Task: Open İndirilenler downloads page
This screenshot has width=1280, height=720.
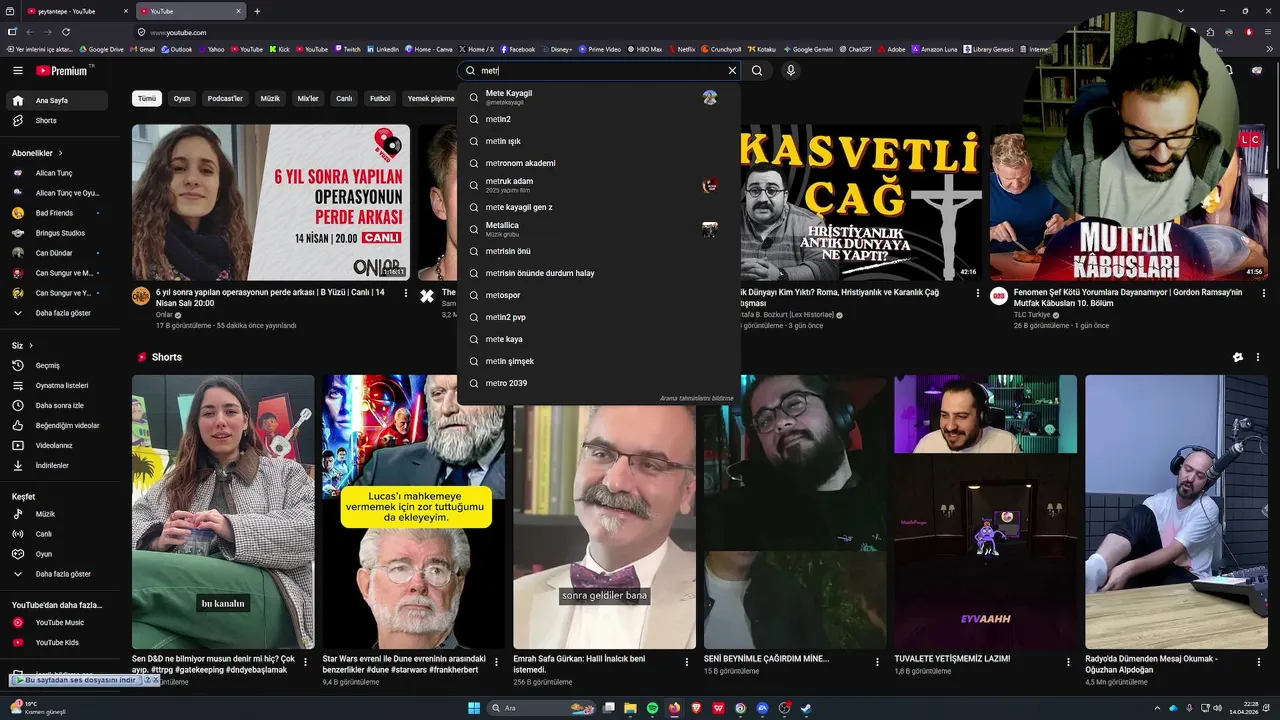Action: coord(59,465)
